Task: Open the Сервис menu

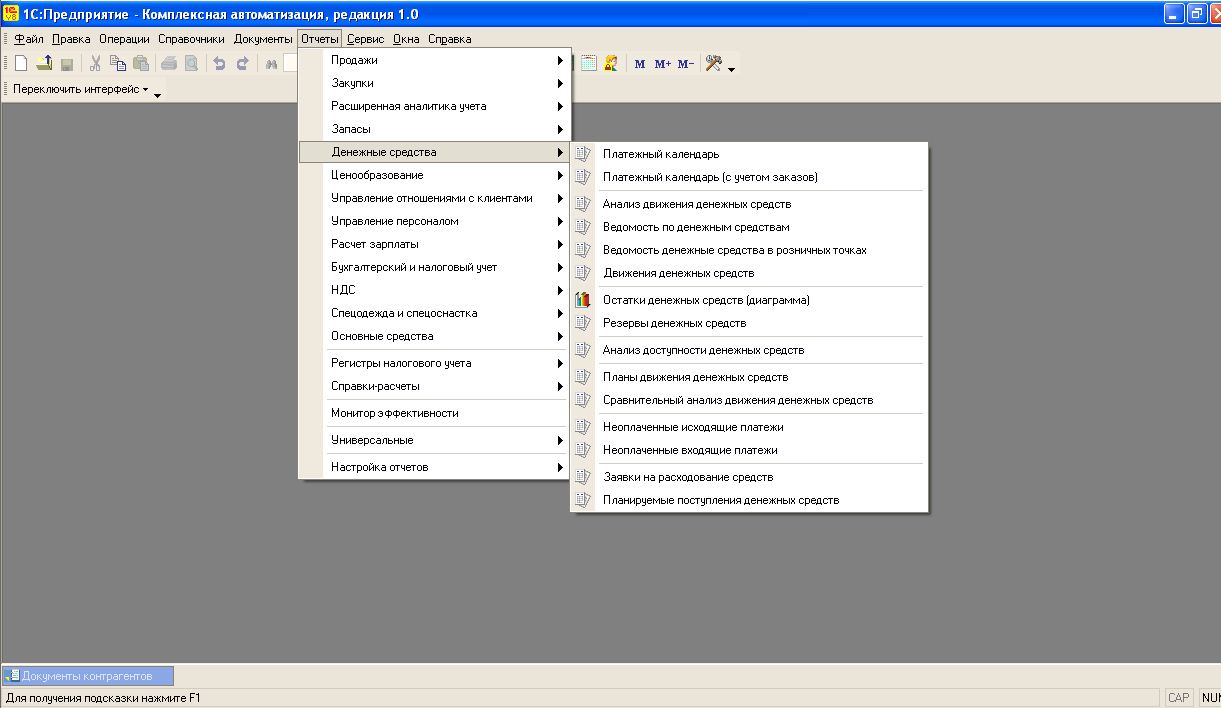Action: point(365,39)
